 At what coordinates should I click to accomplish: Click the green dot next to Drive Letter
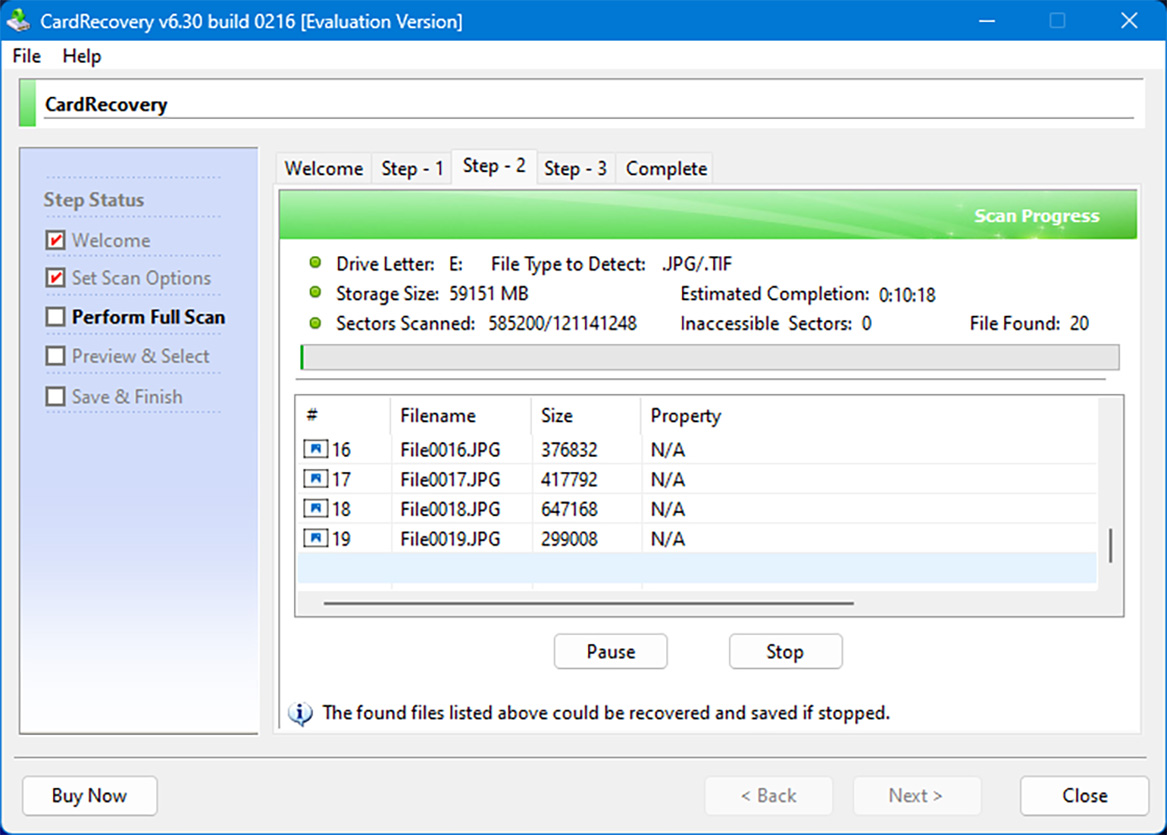coord(315,264)
